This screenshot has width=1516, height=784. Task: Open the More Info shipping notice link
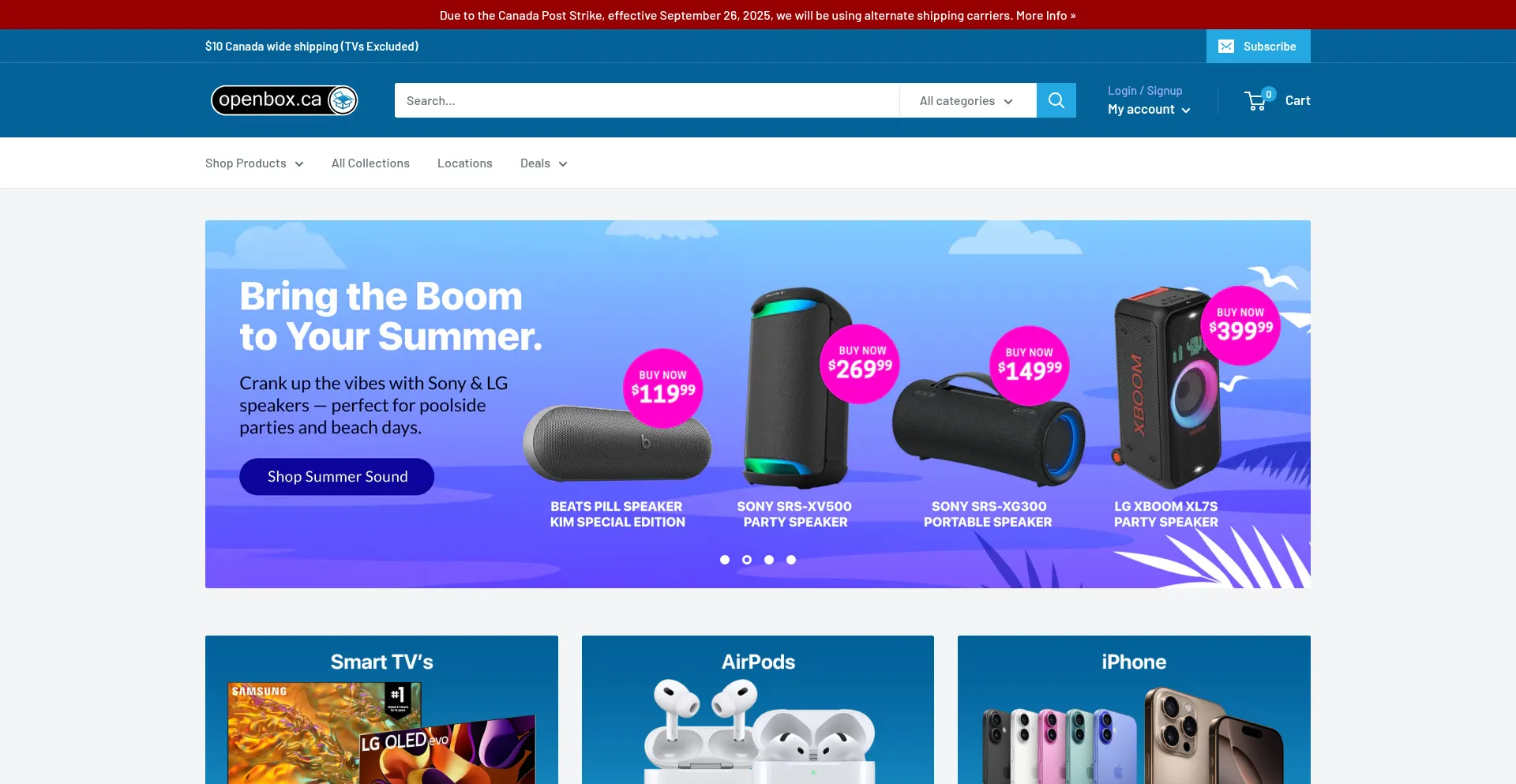pyautogui.click(x=1045, y=16)
